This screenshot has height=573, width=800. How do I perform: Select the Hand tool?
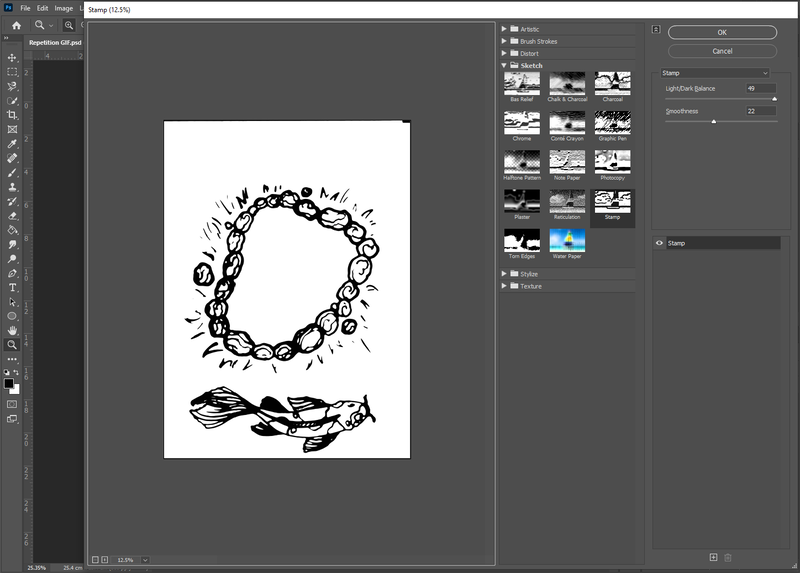(12, 330)
